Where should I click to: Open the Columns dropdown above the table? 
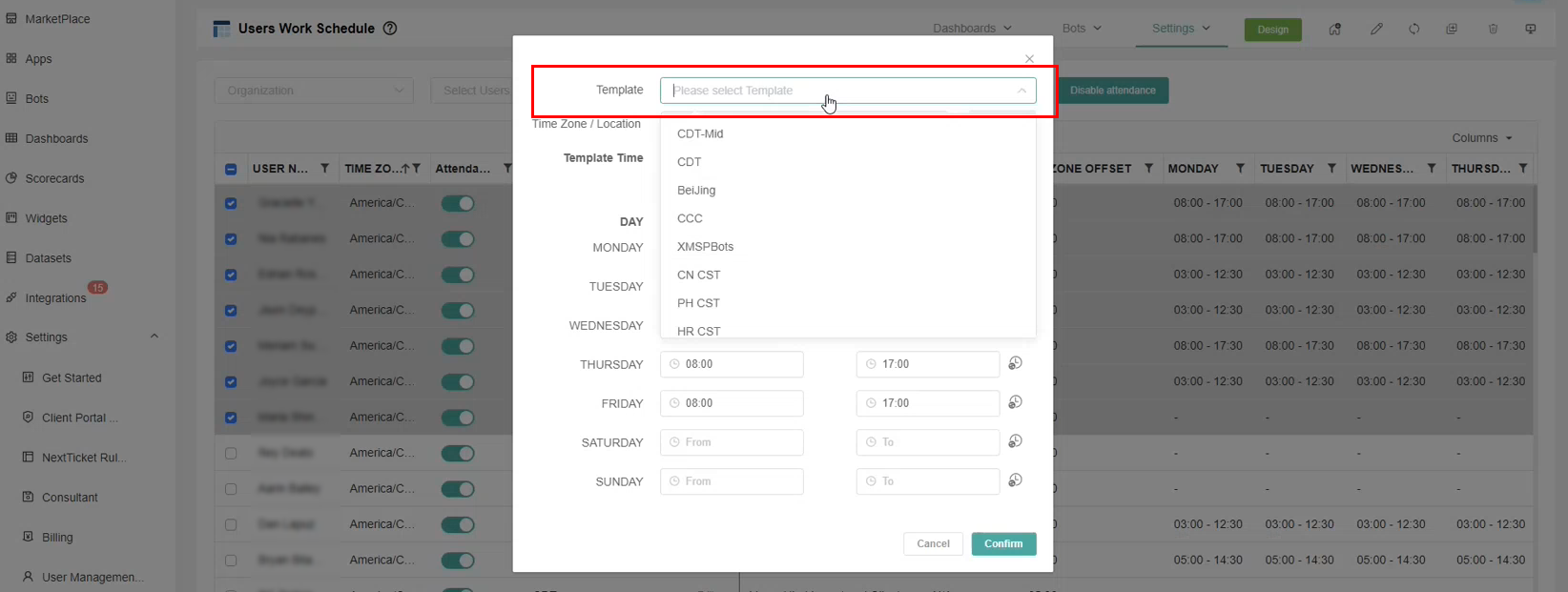point(1481,138)
